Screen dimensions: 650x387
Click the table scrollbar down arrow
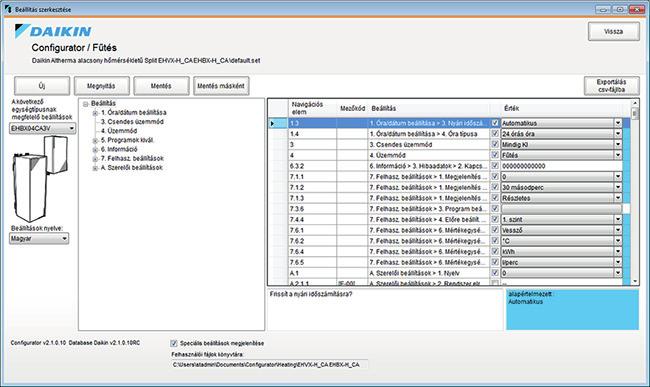point(635,281)
